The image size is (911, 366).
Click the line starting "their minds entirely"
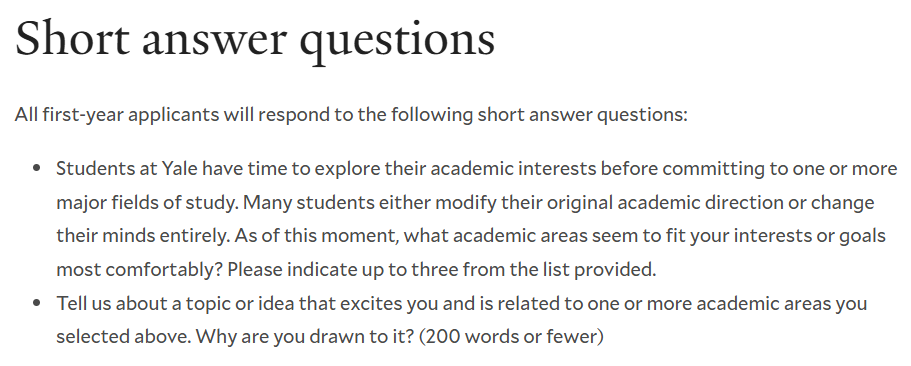pyautogui.click(x=471, y=236)
